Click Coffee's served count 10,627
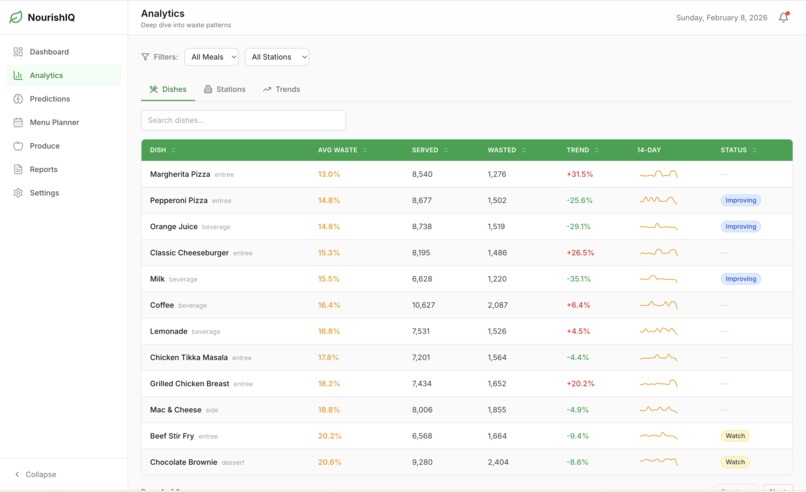Image resolution: width=806 pixels, height=492 pixels. click(x=423, y=305)
